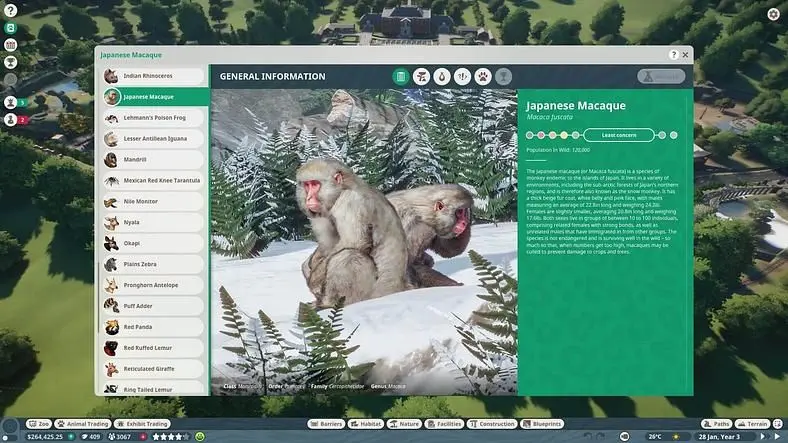The image size is (788, 443).
Task: Open the Barriers build menu
Action: (326, 424)
